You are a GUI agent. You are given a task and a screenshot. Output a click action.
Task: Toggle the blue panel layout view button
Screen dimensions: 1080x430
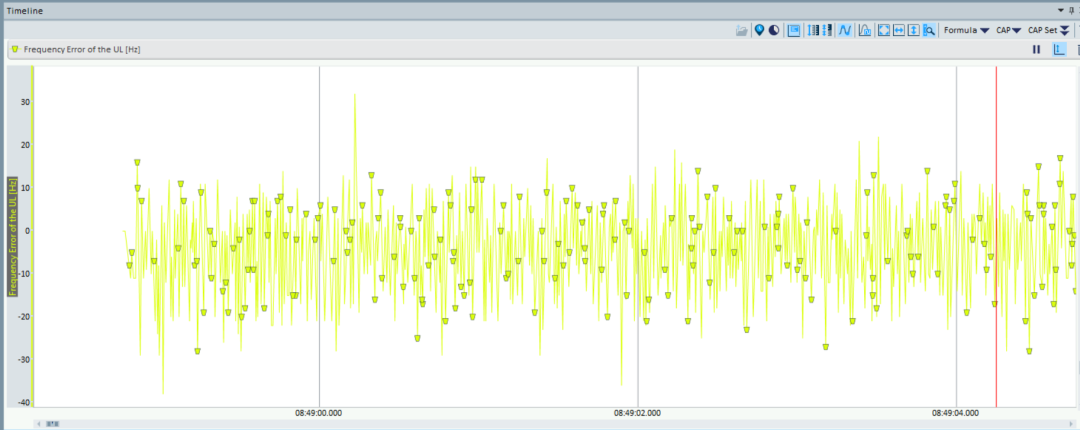(x=794, y=30)
